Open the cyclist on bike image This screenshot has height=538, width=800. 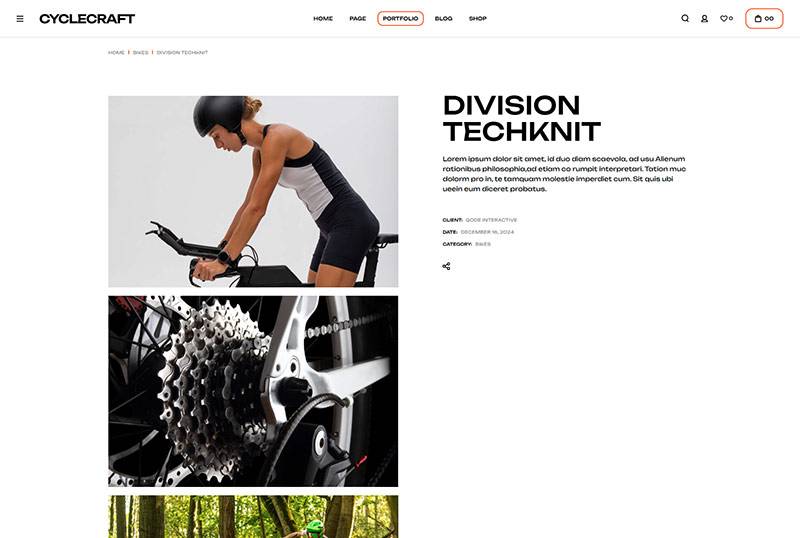coord(253,191)
